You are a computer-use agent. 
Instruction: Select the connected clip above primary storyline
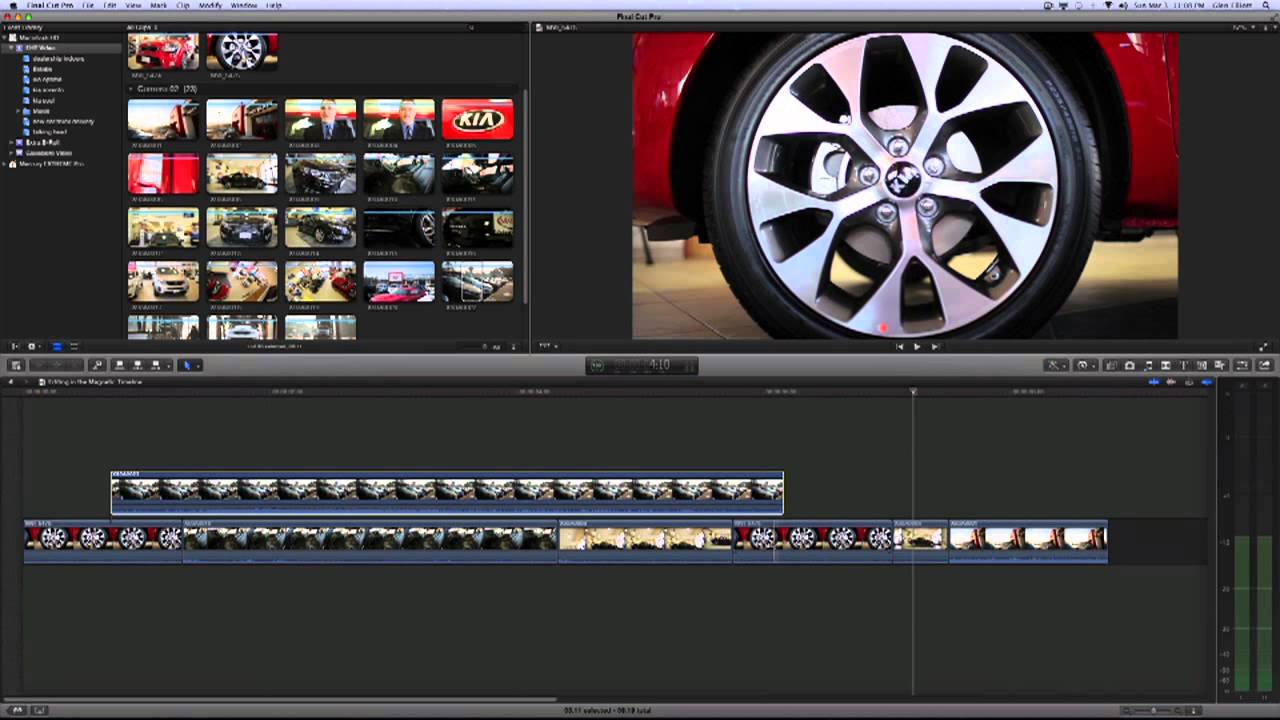[447, 493]
